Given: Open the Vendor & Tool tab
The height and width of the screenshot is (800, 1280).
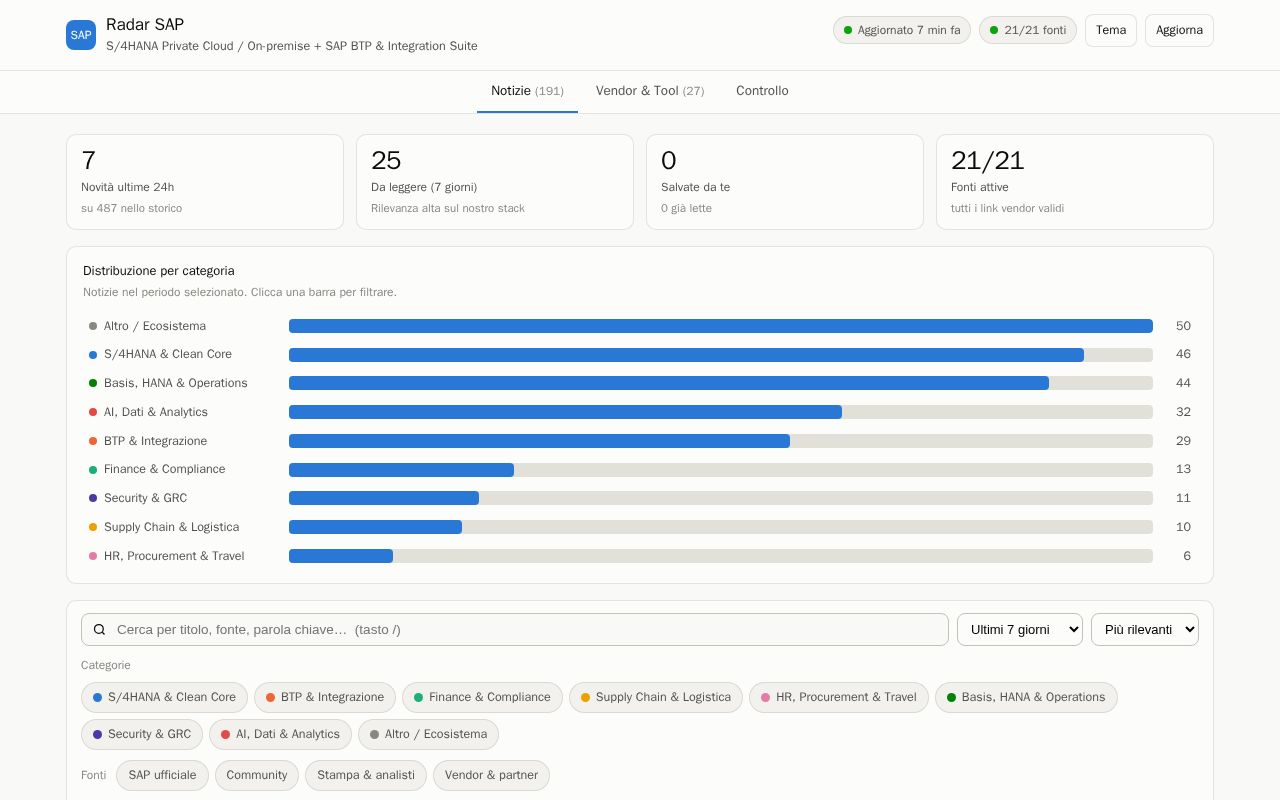Looking at the screenshot, I should click(650, 91).
